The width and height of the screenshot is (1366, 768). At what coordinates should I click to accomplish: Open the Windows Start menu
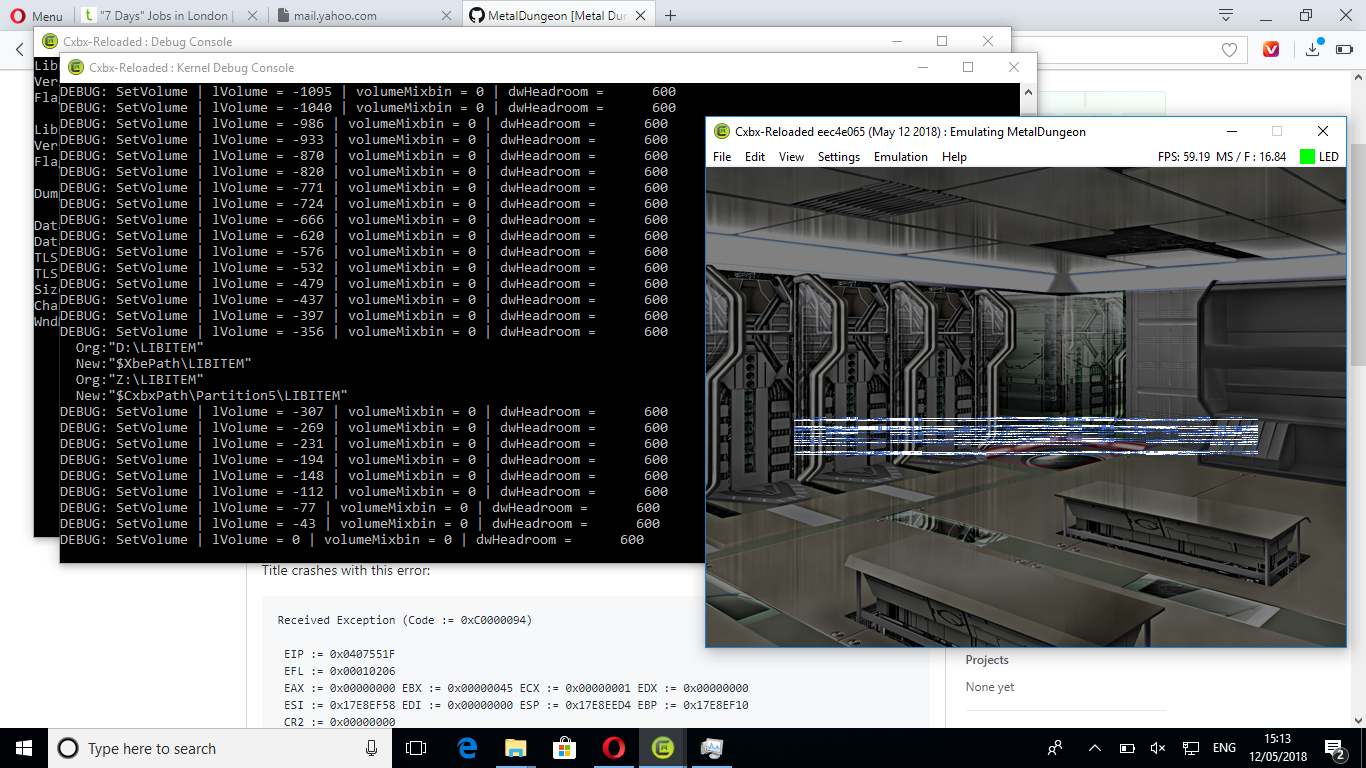pos(24,748)
